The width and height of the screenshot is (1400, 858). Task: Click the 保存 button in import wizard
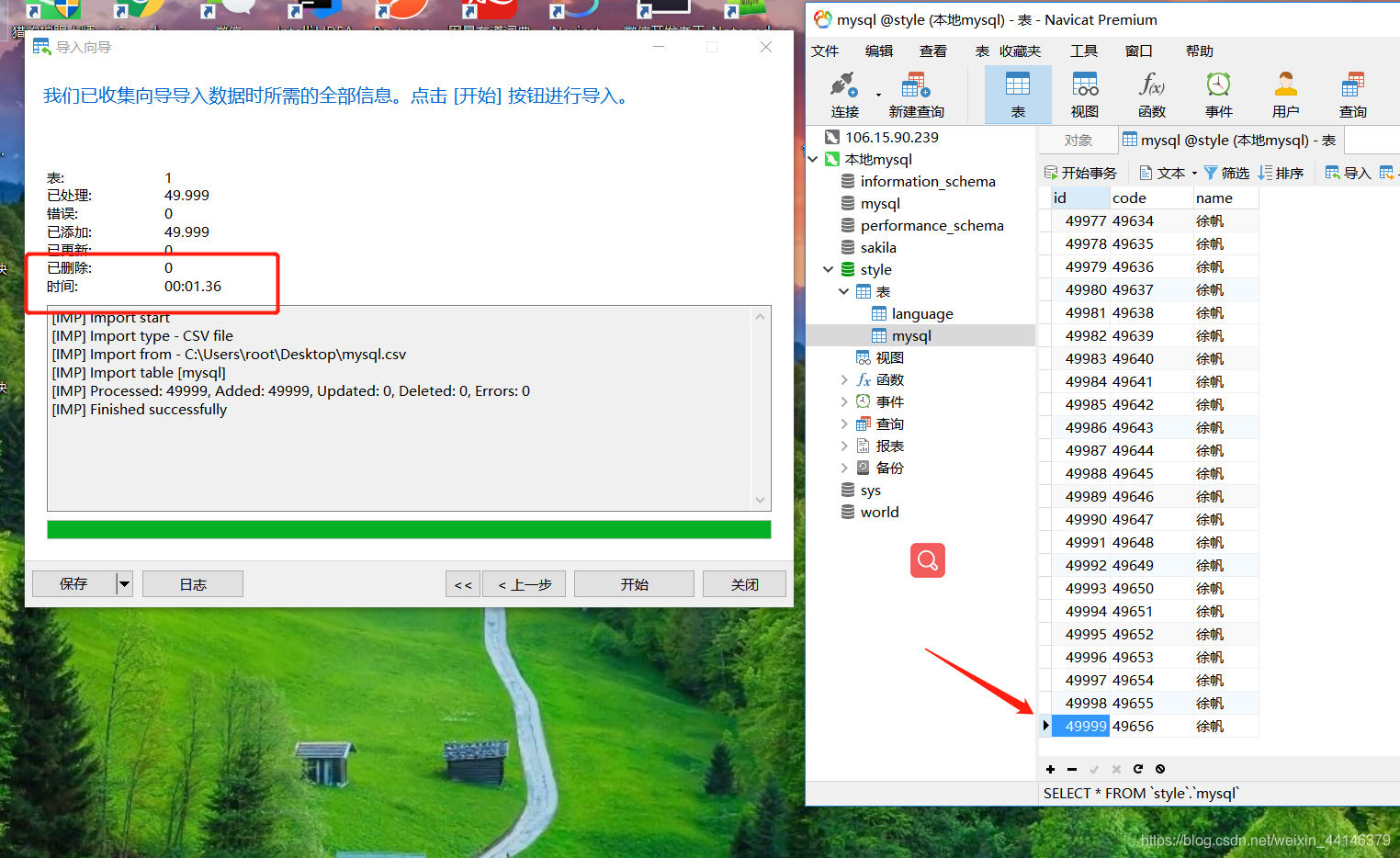73,583
